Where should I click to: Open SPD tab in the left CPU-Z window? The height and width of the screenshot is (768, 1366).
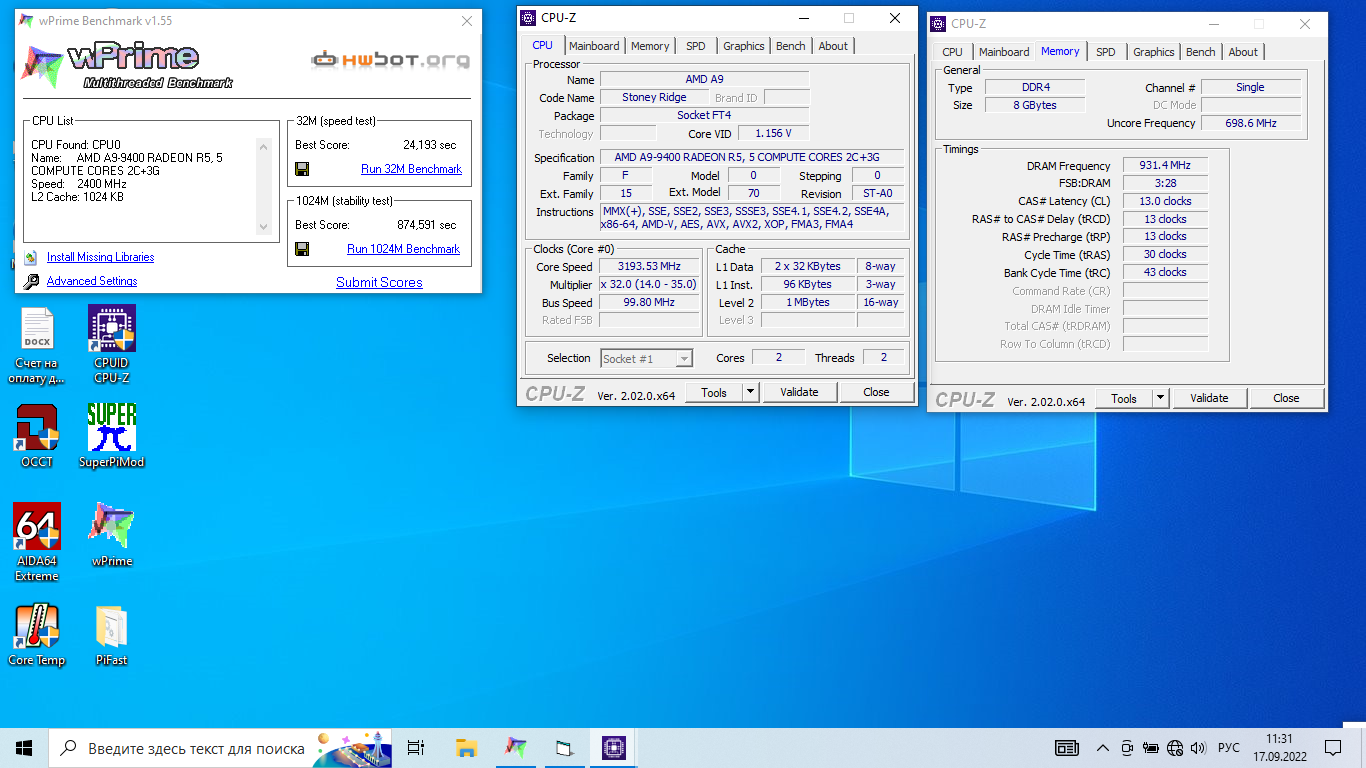[x=696, y=46]
